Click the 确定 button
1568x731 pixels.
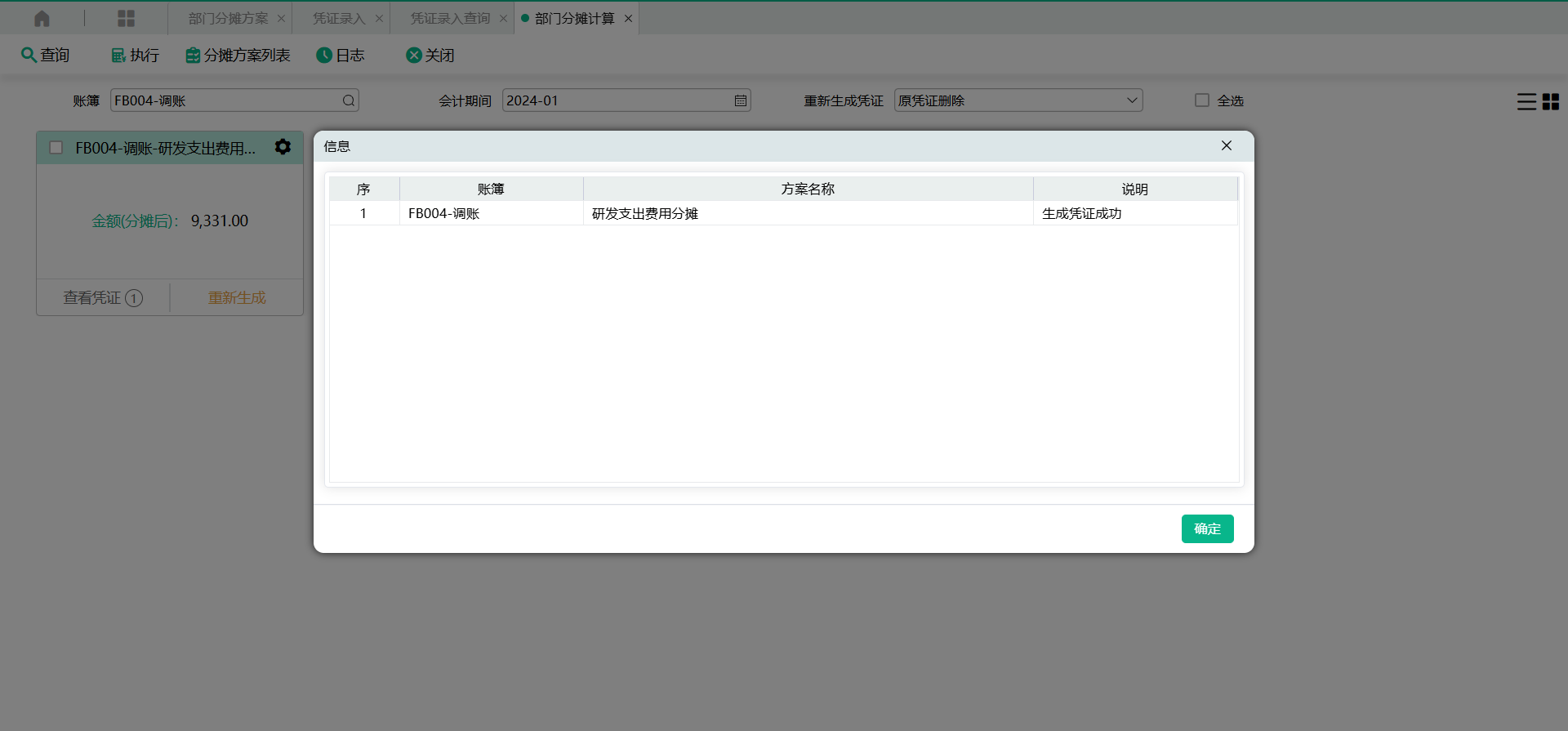coord(1207,528)
